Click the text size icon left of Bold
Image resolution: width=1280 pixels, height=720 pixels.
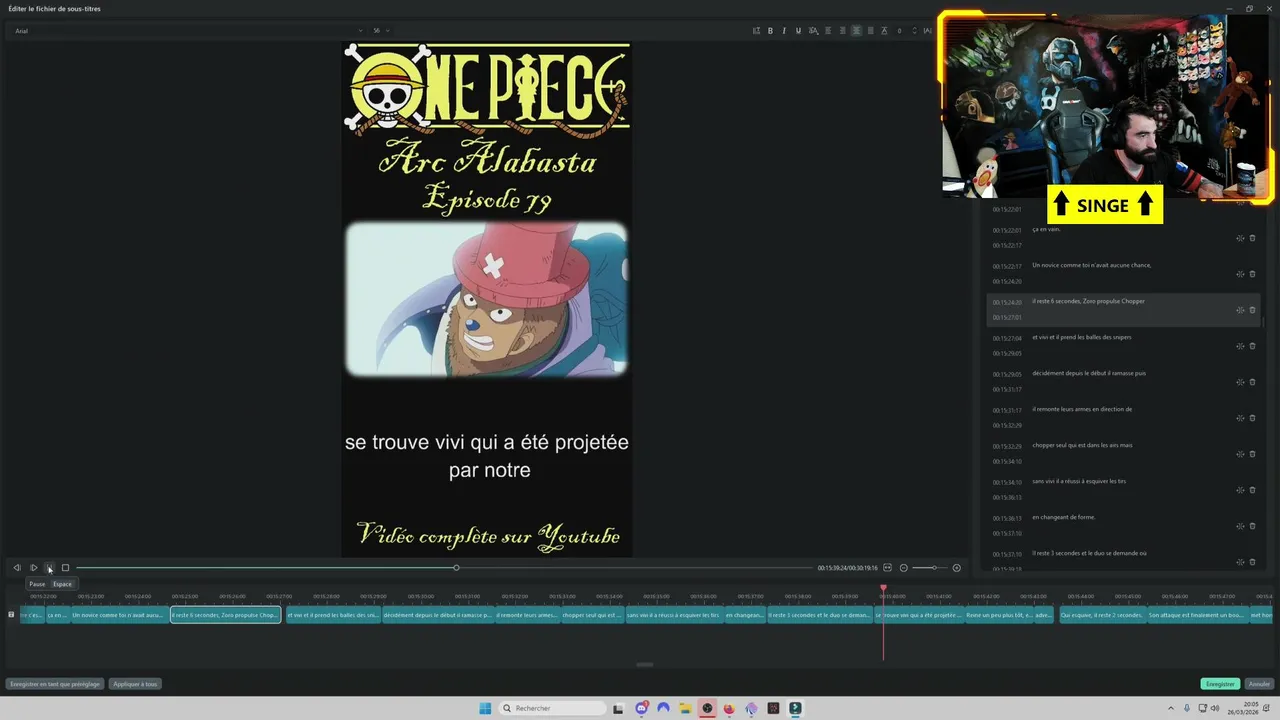pyautogui.click(x=756, y=31)
